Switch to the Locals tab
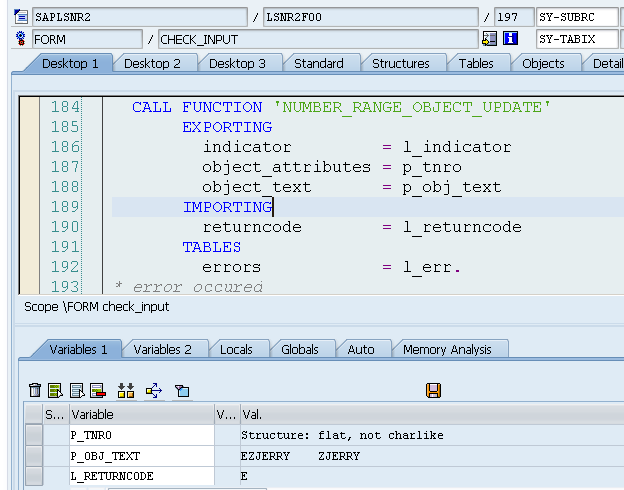This screenshot has height=490, width=624. coord(236,349)
